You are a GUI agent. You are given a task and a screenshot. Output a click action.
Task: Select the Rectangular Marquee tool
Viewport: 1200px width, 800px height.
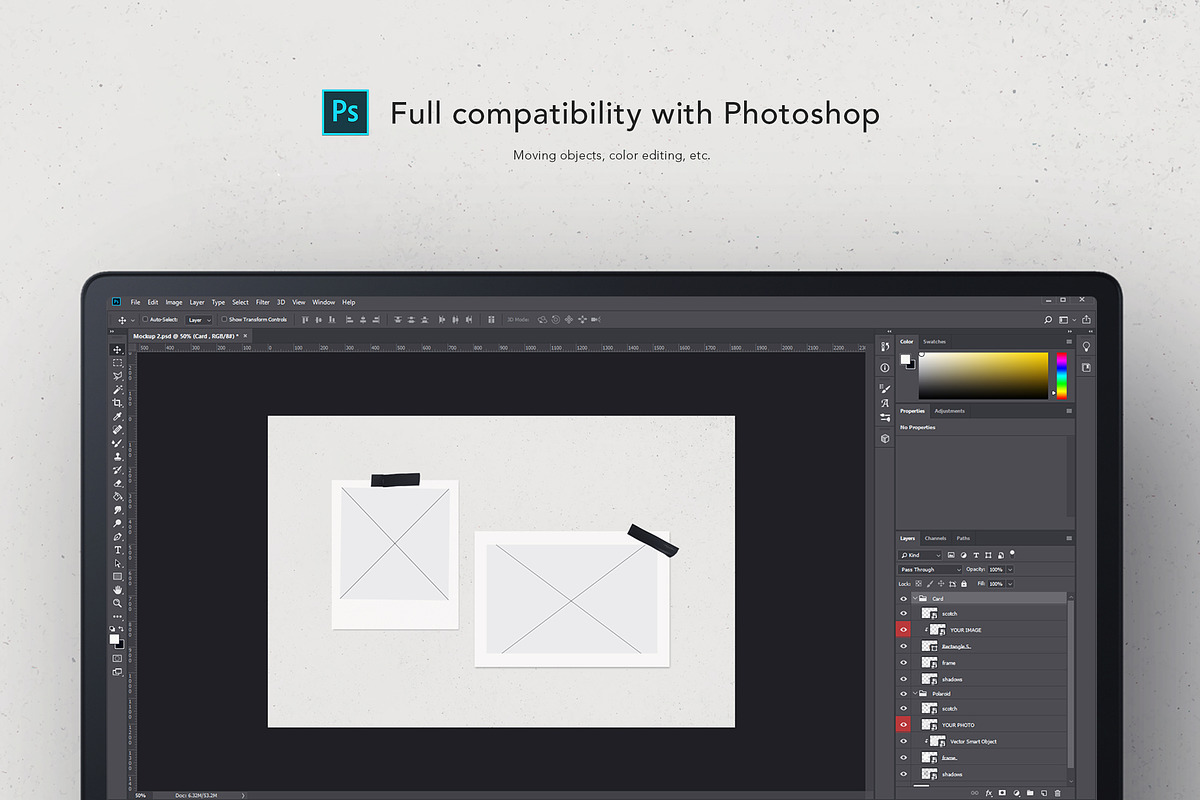click(x=117, y=362)
